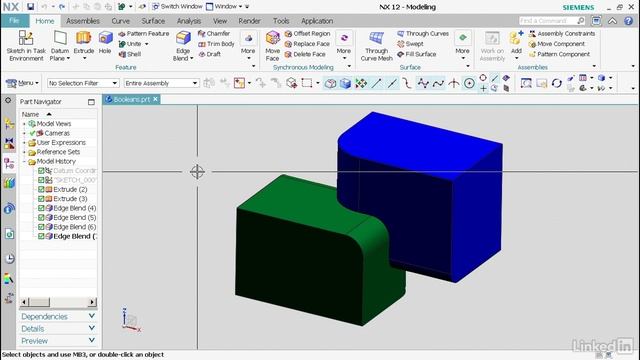Start Through Curve Mesh surface tool
640x360 pixels.
coord(376,46)
